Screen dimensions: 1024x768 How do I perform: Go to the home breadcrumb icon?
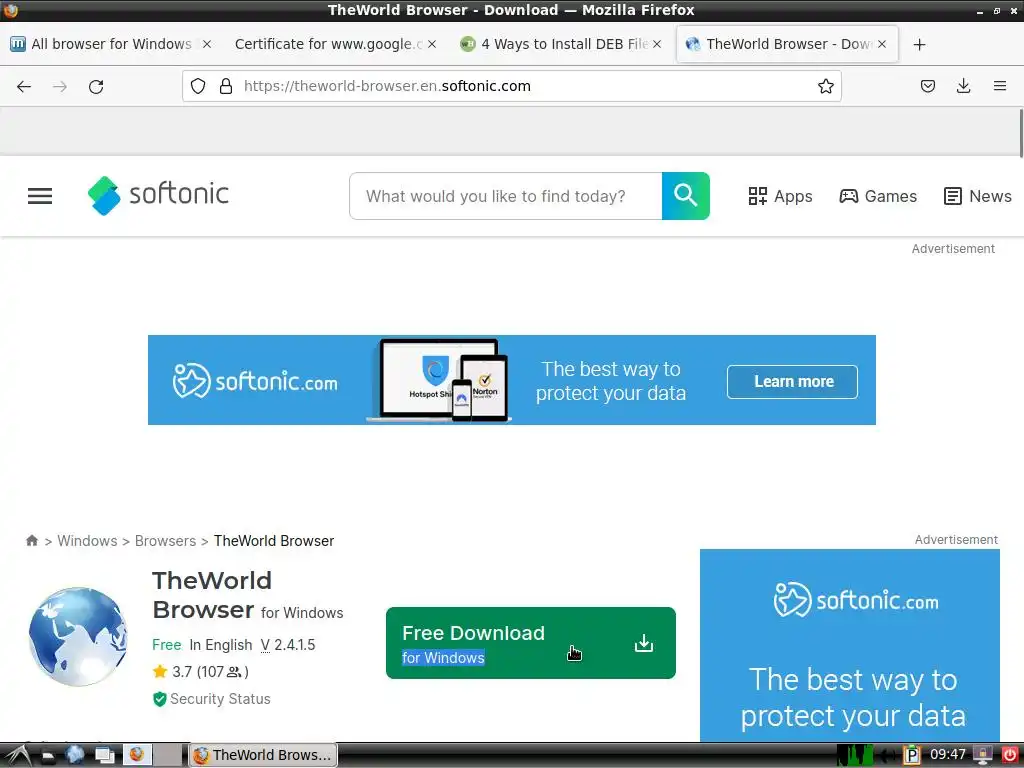point(31,541)
